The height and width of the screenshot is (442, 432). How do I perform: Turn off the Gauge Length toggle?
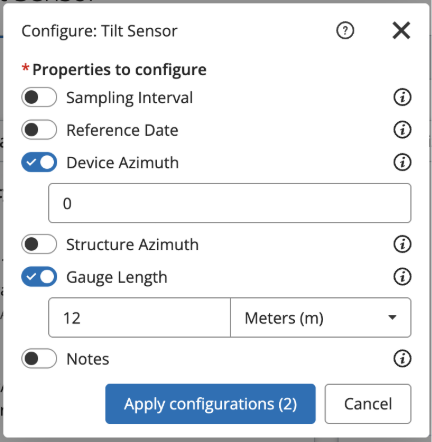39,277
